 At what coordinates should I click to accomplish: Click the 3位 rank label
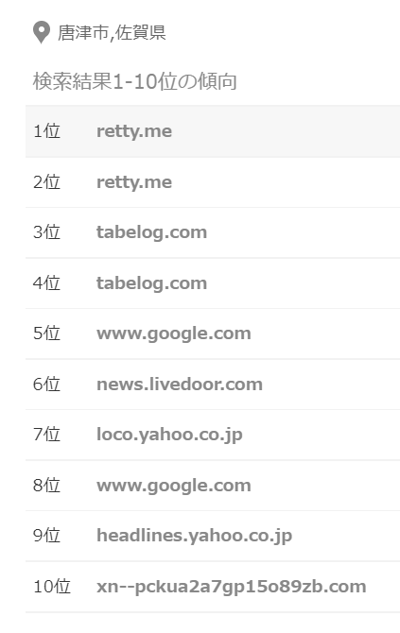tap(47, 233)
